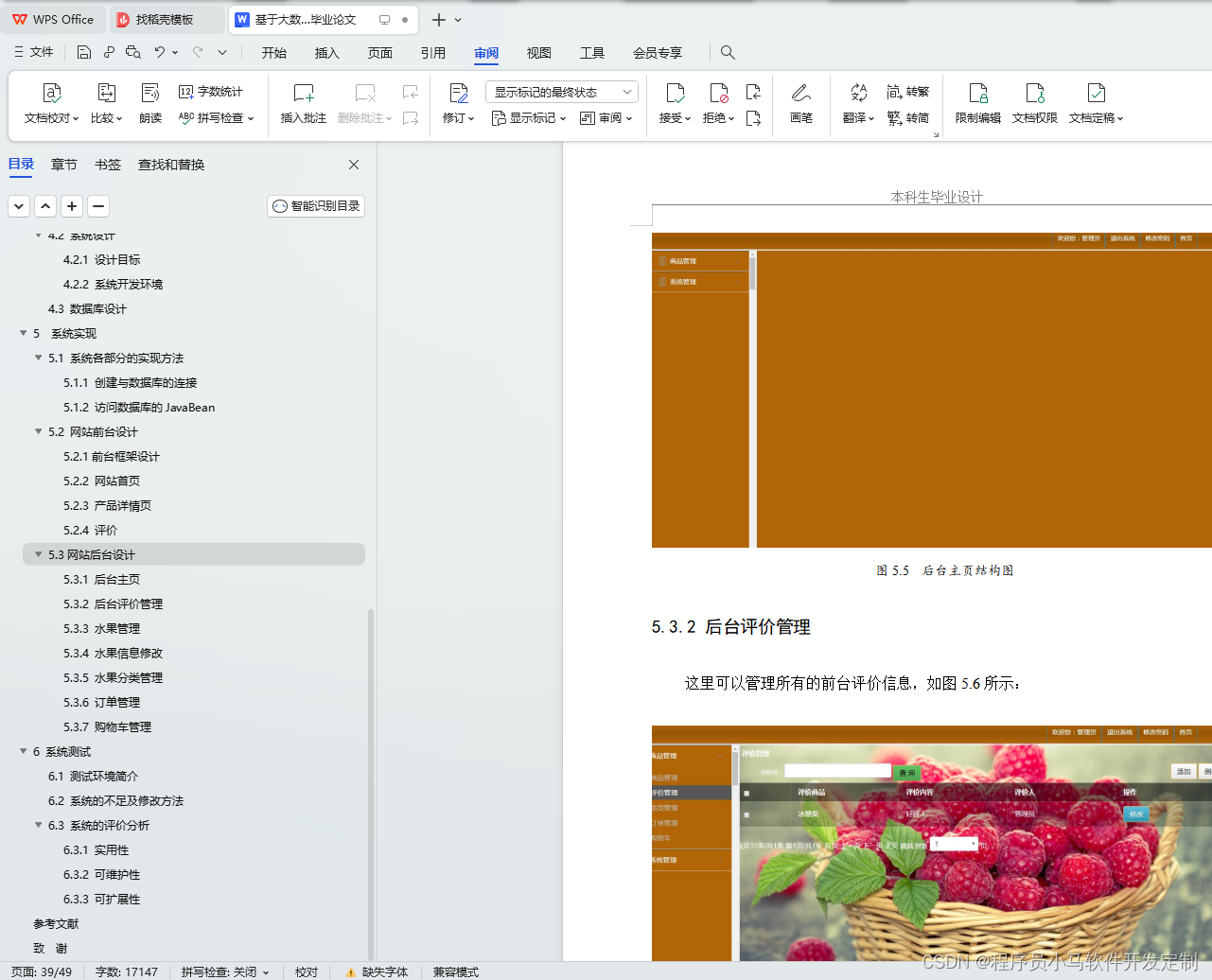Collapse the 5 系统实现 tree node
1212x980 pixels.
pyautogui.click(x=24, y=333)
